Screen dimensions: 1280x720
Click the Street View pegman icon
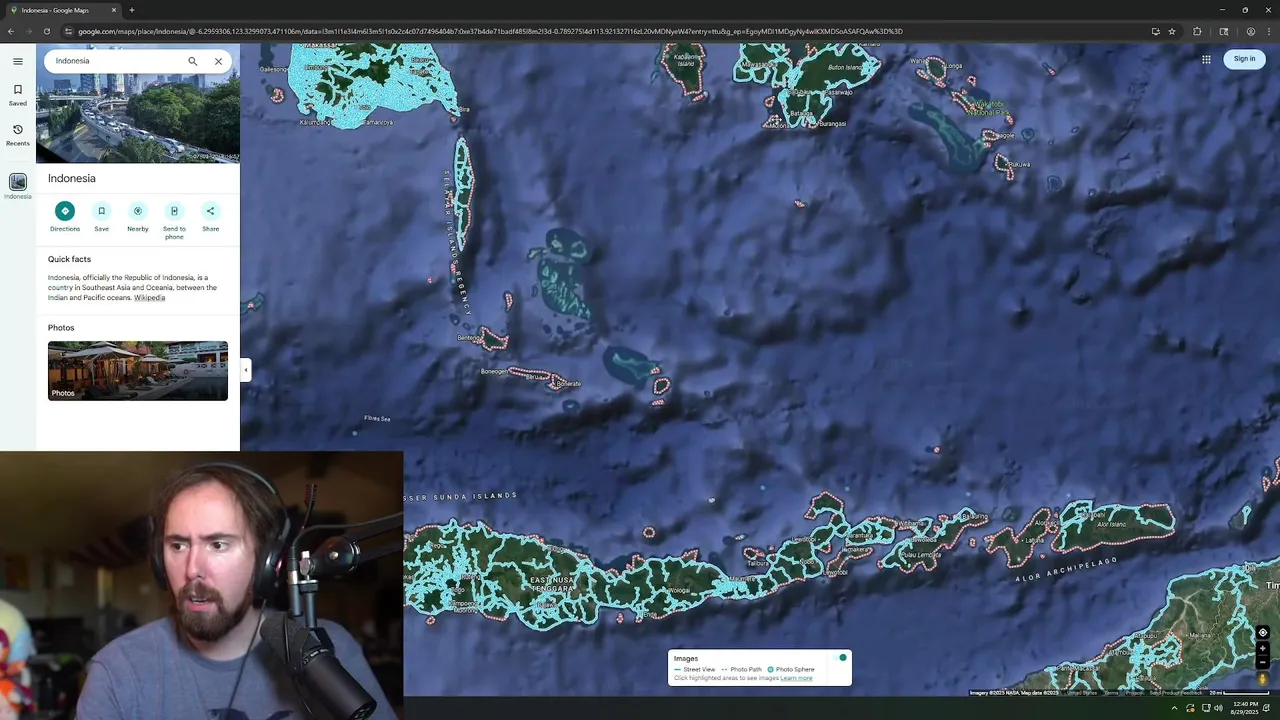[1262, 679]
